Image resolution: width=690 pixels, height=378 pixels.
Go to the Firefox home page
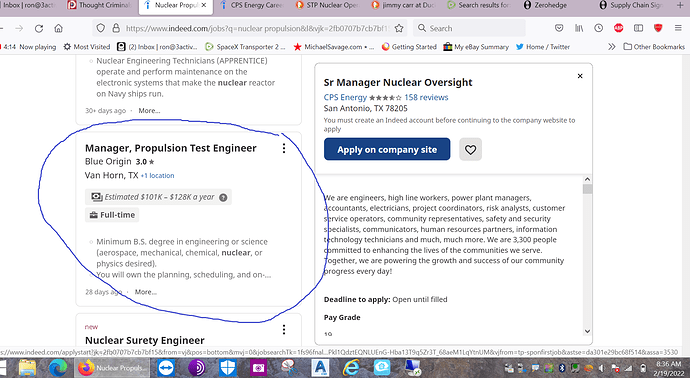58,29
